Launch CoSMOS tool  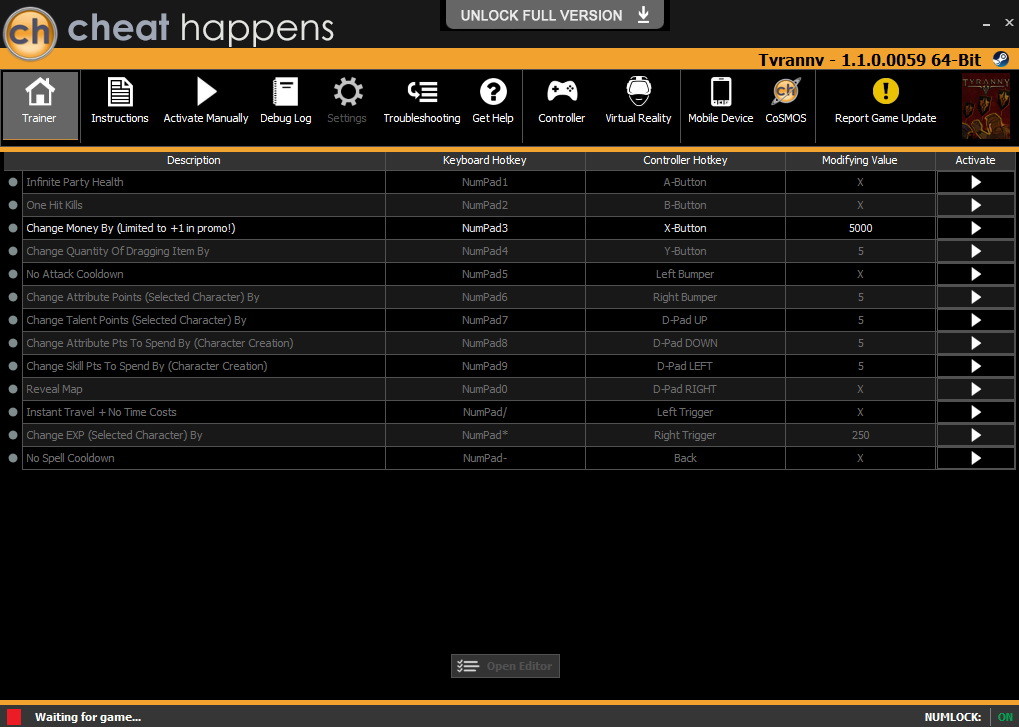coord(786,101)
